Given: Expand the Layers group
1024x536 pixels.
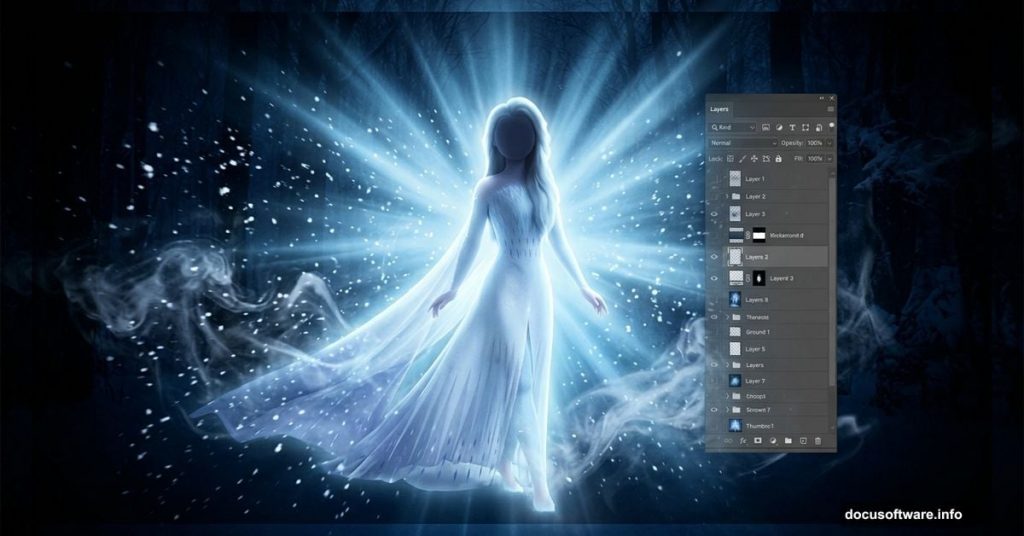Looking at the screenshot, I should (x=728, y=365).
